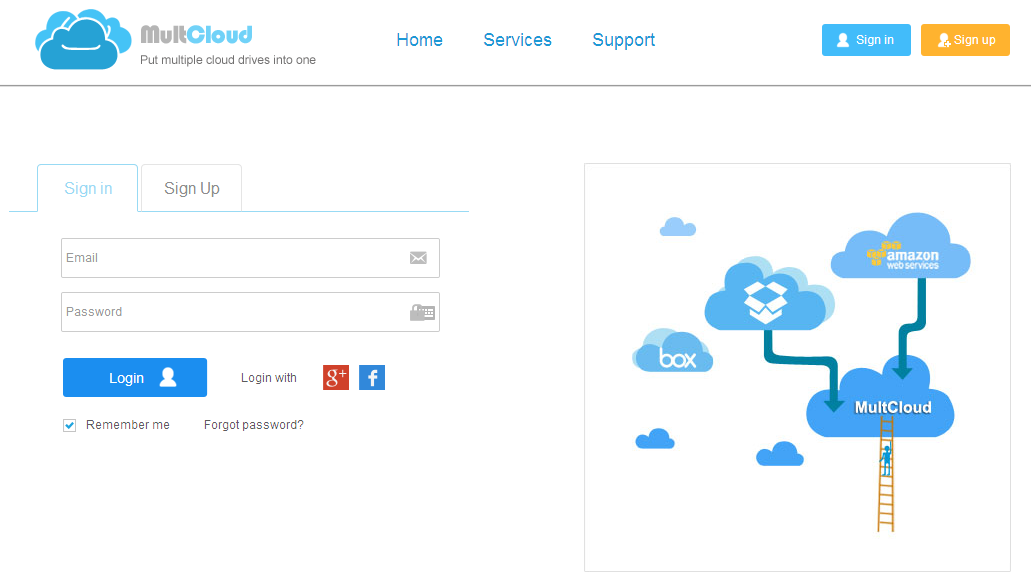Toggle the Remember me checkbox
This screenshot has width=1031, height=577.
pyautogui.click(x=70, y=425)
